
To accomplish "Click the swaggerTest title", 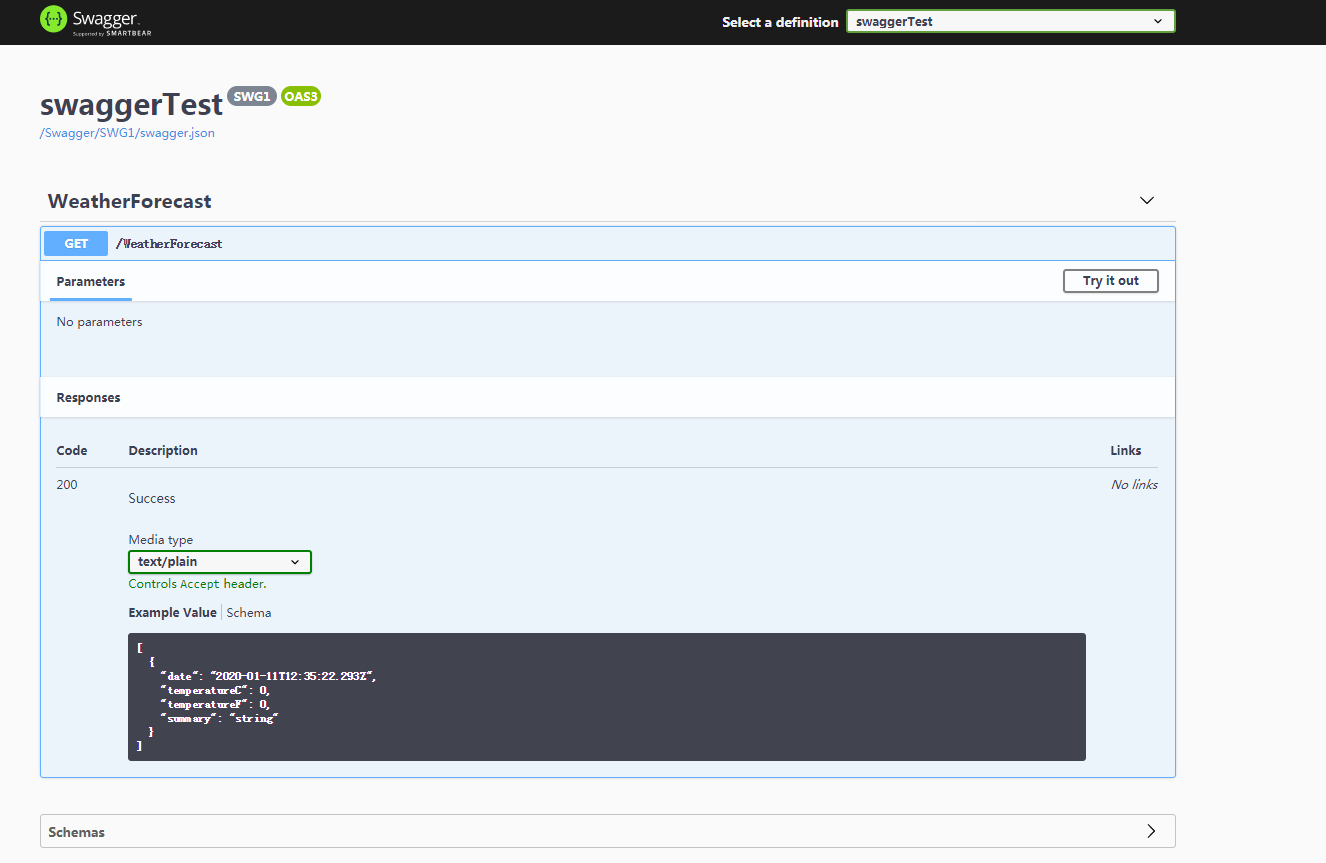I will (131, 104).
